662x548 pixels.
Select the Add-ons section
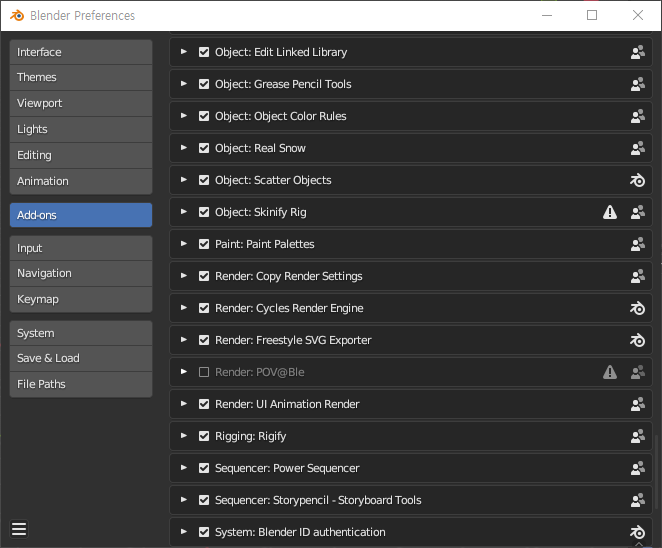[x=81, y=215]
